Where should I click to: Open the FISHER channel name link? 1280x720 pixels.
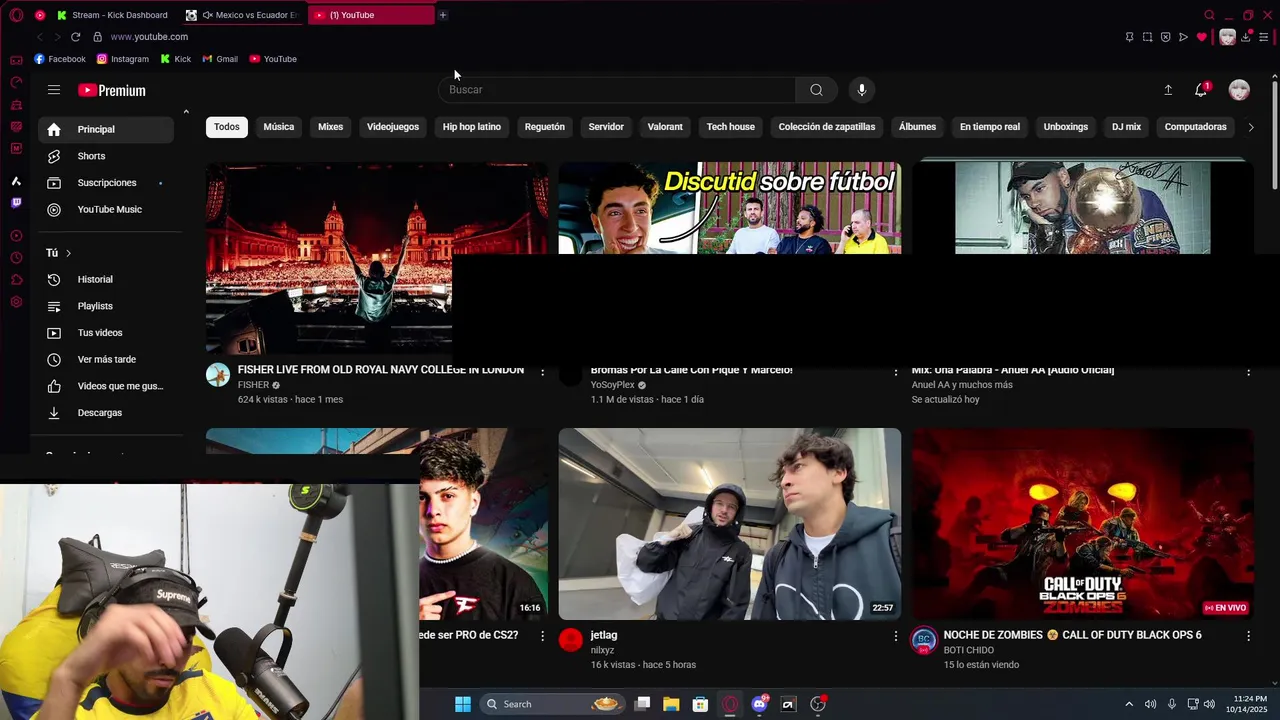point(253,385)
